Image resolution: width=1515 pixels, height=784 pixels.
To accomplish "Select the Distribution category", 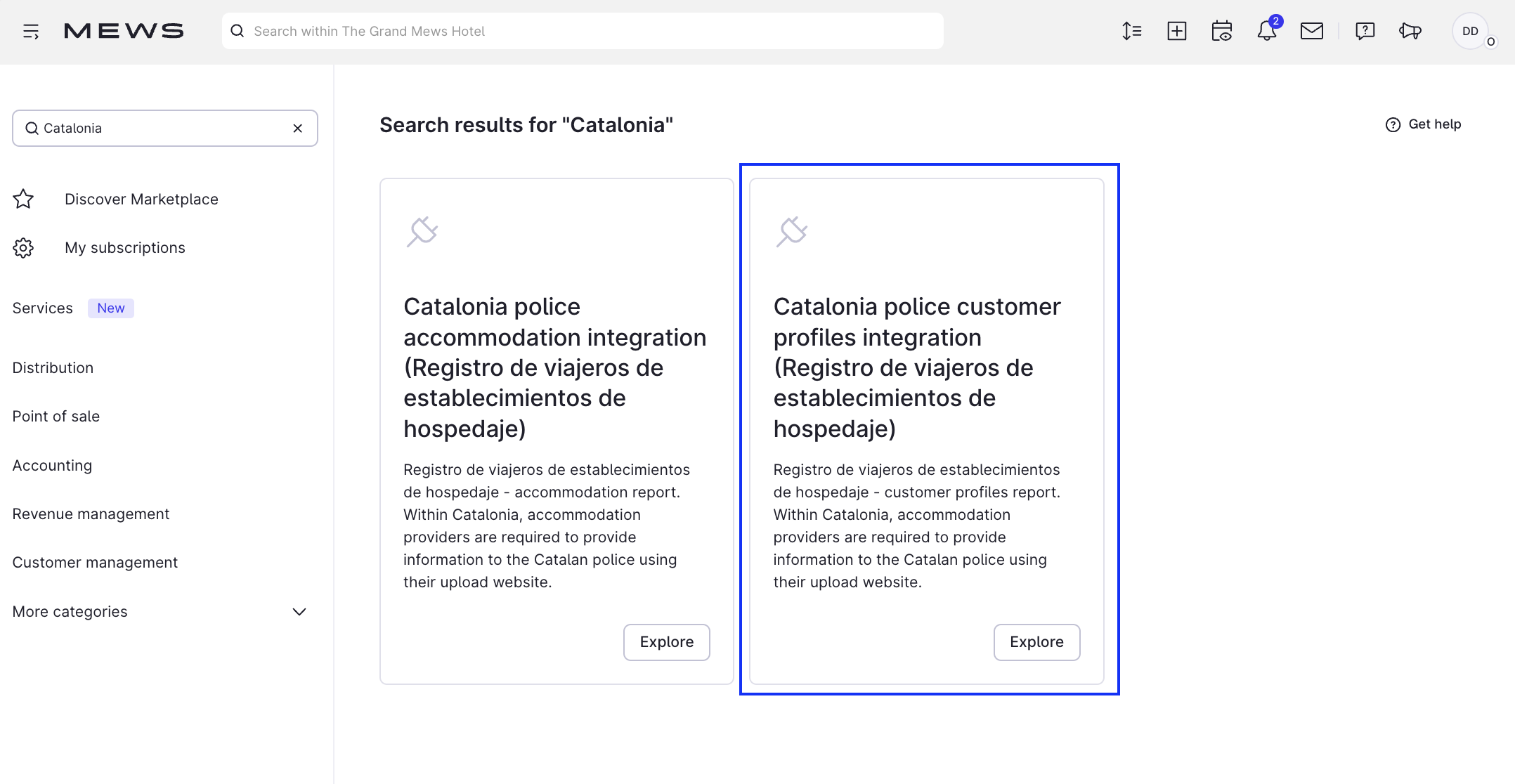I will tap(53, 367).
